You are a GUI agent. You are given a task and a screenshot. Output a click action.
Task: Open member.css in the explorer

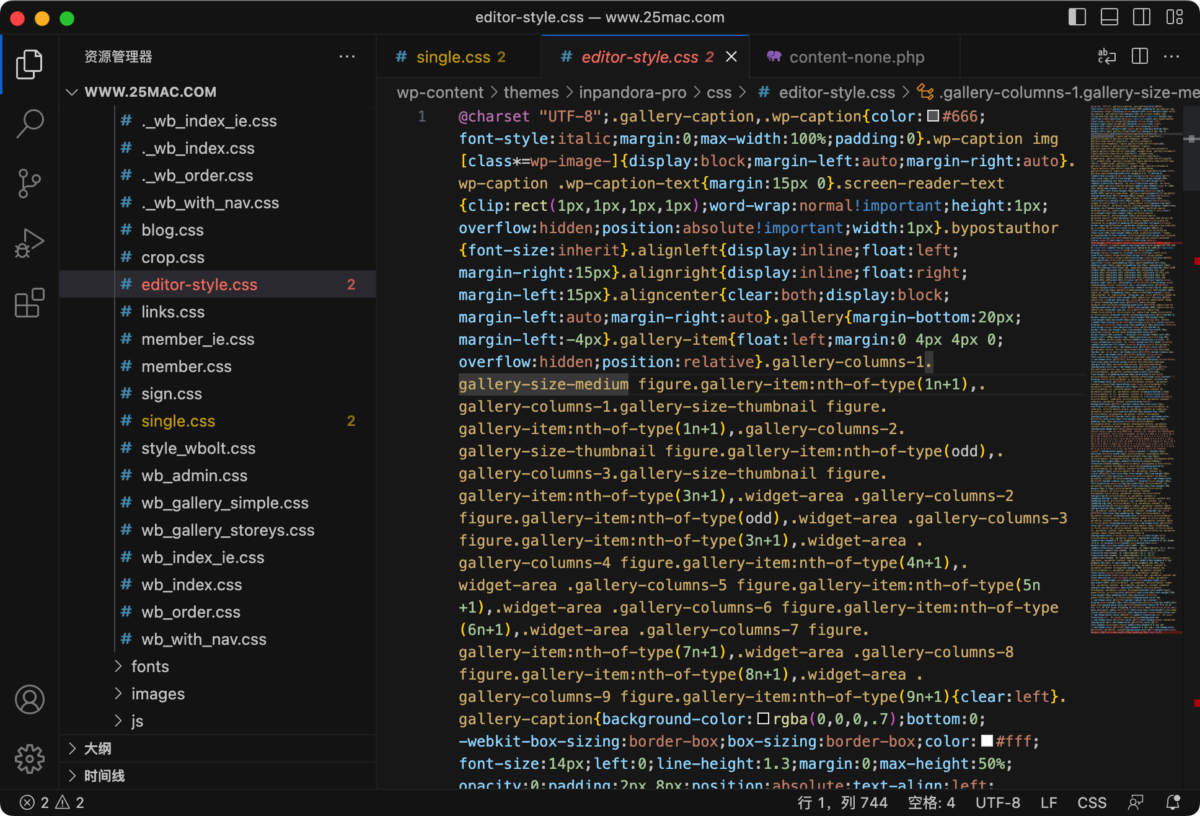217,366
